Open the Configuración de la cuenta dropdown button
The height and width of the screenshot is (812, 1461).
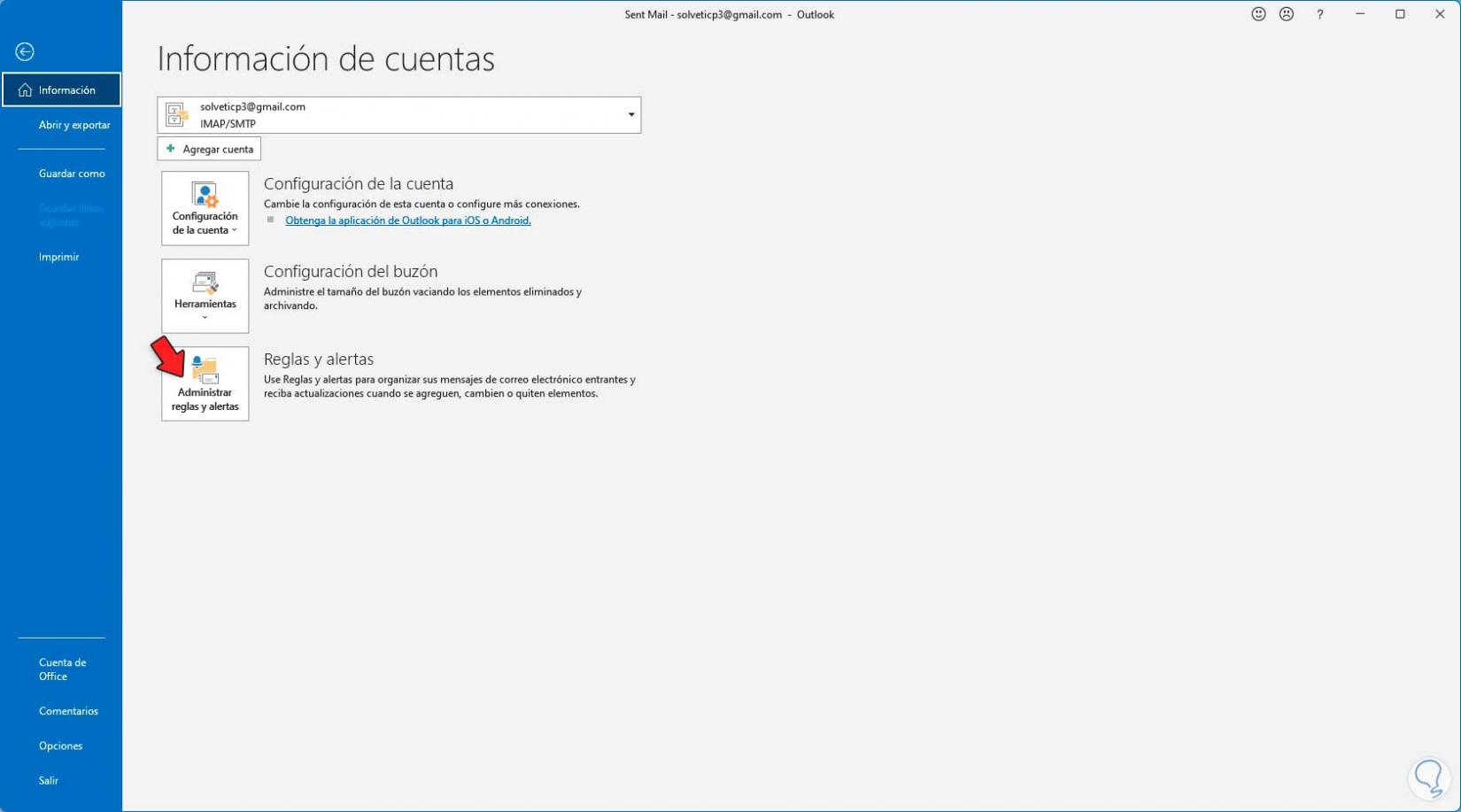point(205,208)
